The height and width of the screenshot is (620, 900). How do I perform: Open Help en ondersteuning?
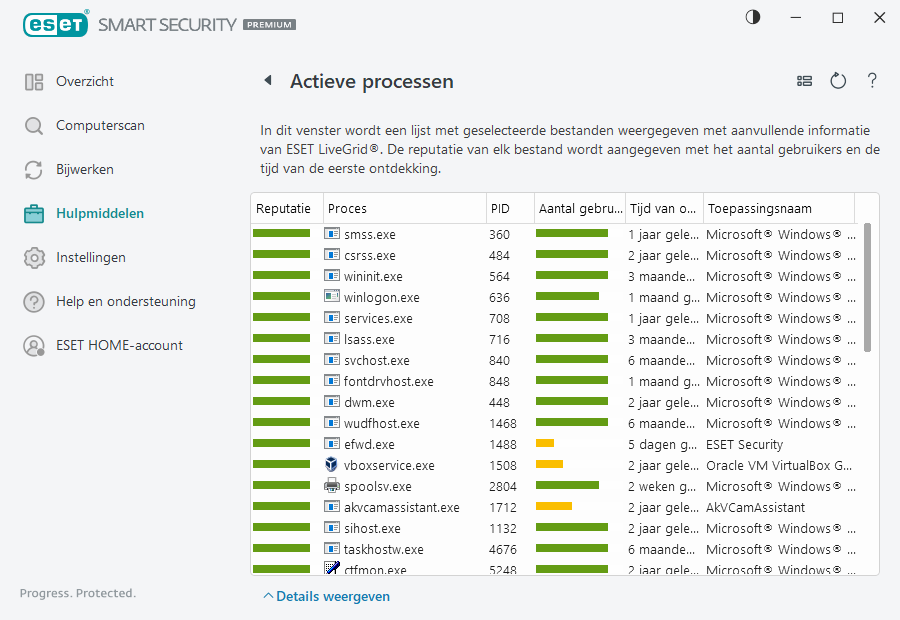(125, 302)
